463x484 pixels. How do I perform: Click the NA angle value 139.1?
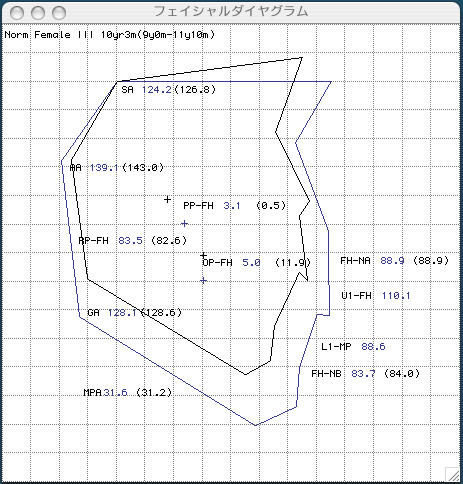104,167
